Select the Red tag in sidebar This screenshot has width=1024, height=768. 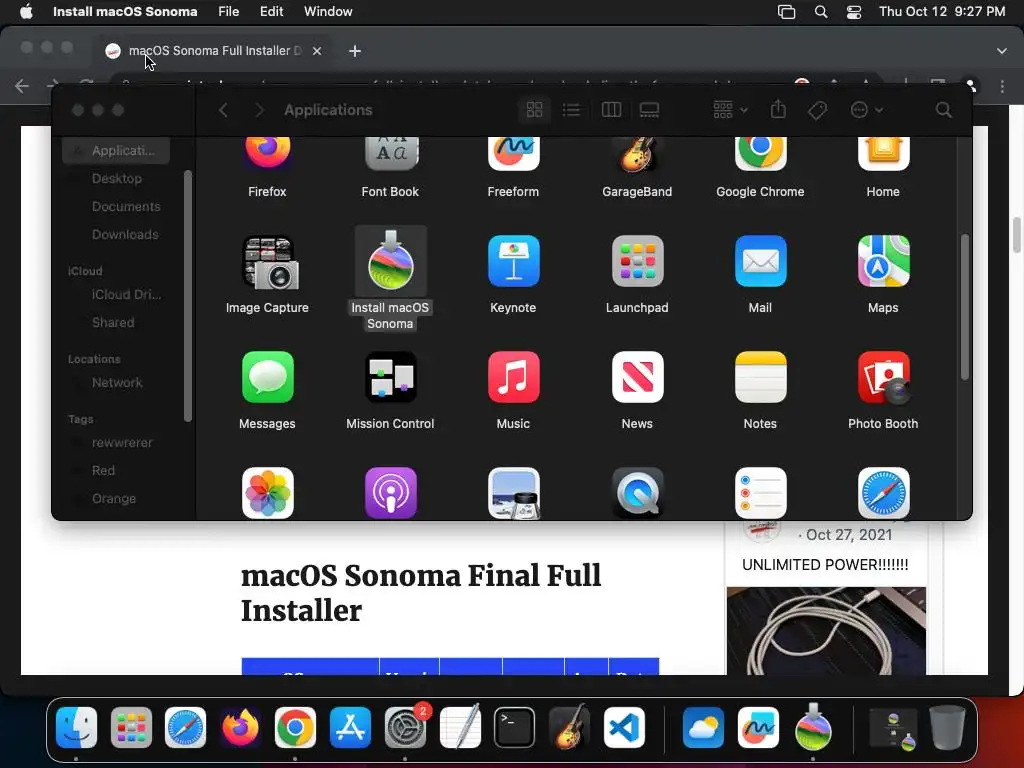point(103,470)
